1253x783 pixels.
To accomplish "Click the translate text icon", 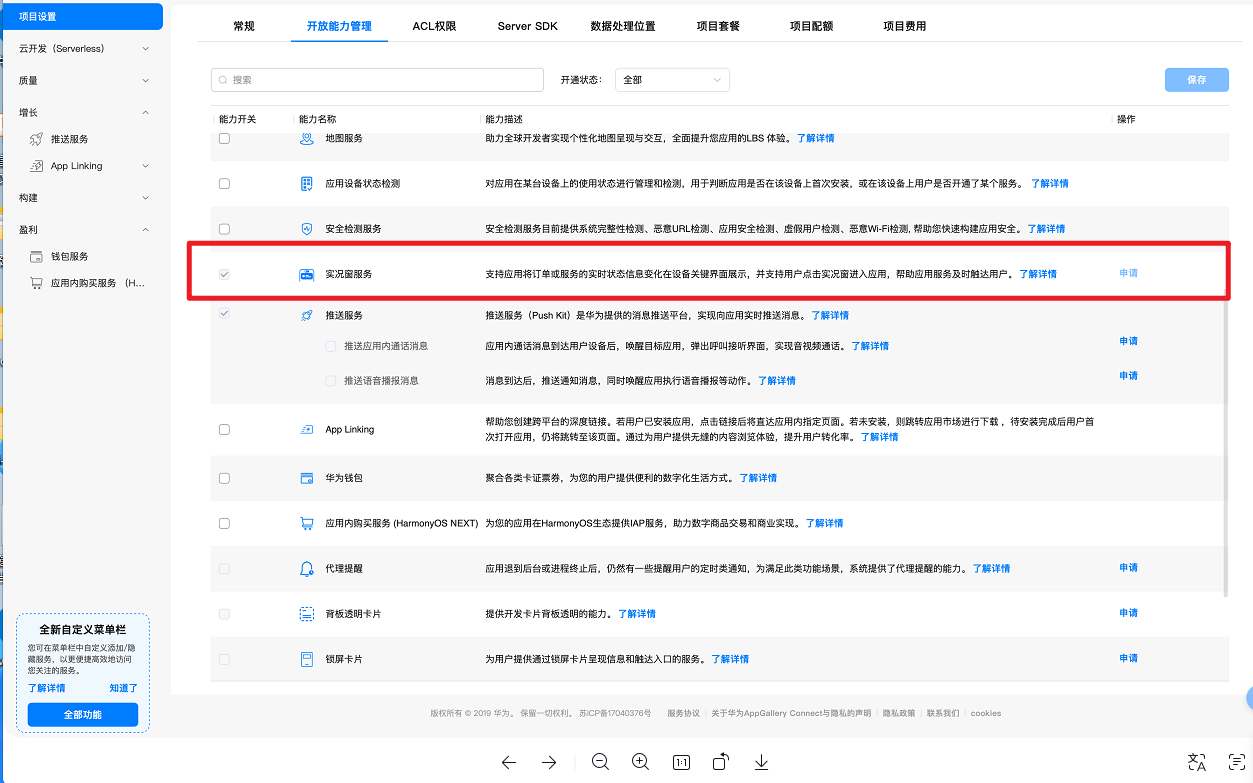I will (x=1197, y=762).
